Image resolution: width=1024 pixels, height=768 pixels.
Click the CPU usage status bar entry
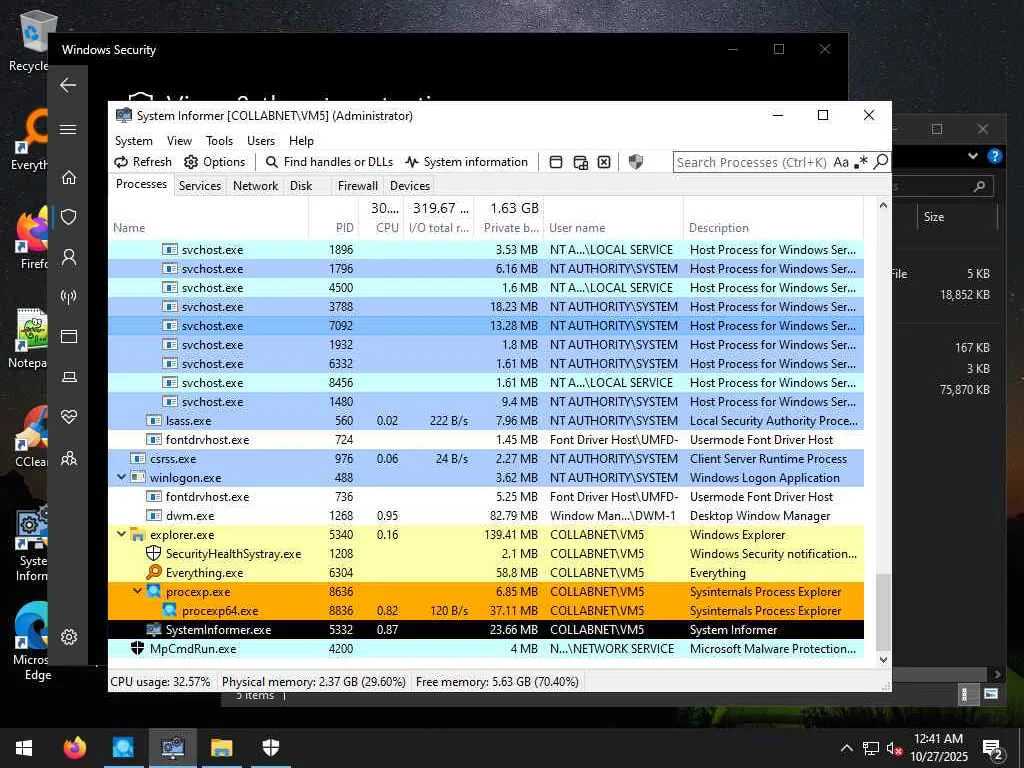(161, 682)
